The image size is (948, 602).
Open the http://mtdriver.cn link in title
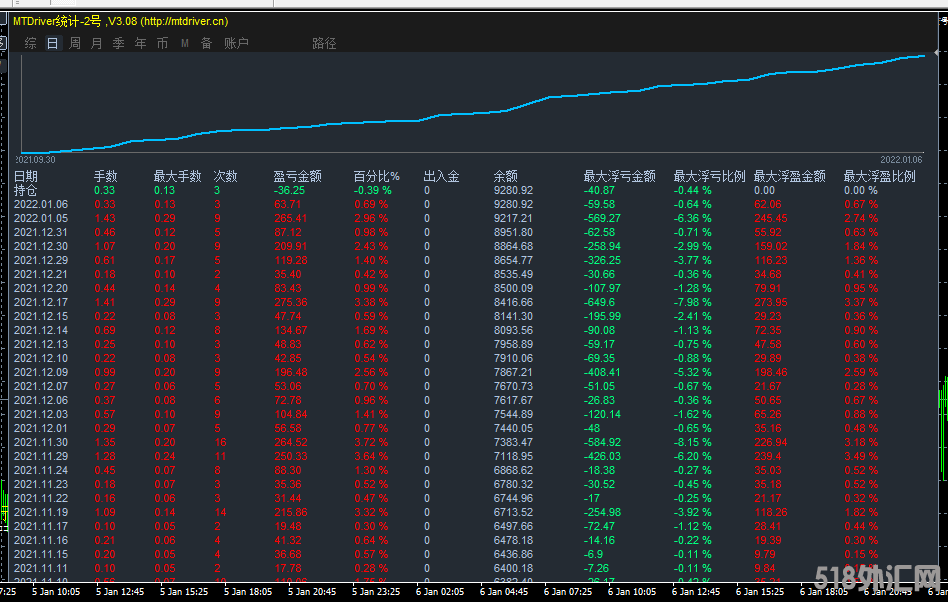pos(184,21)
